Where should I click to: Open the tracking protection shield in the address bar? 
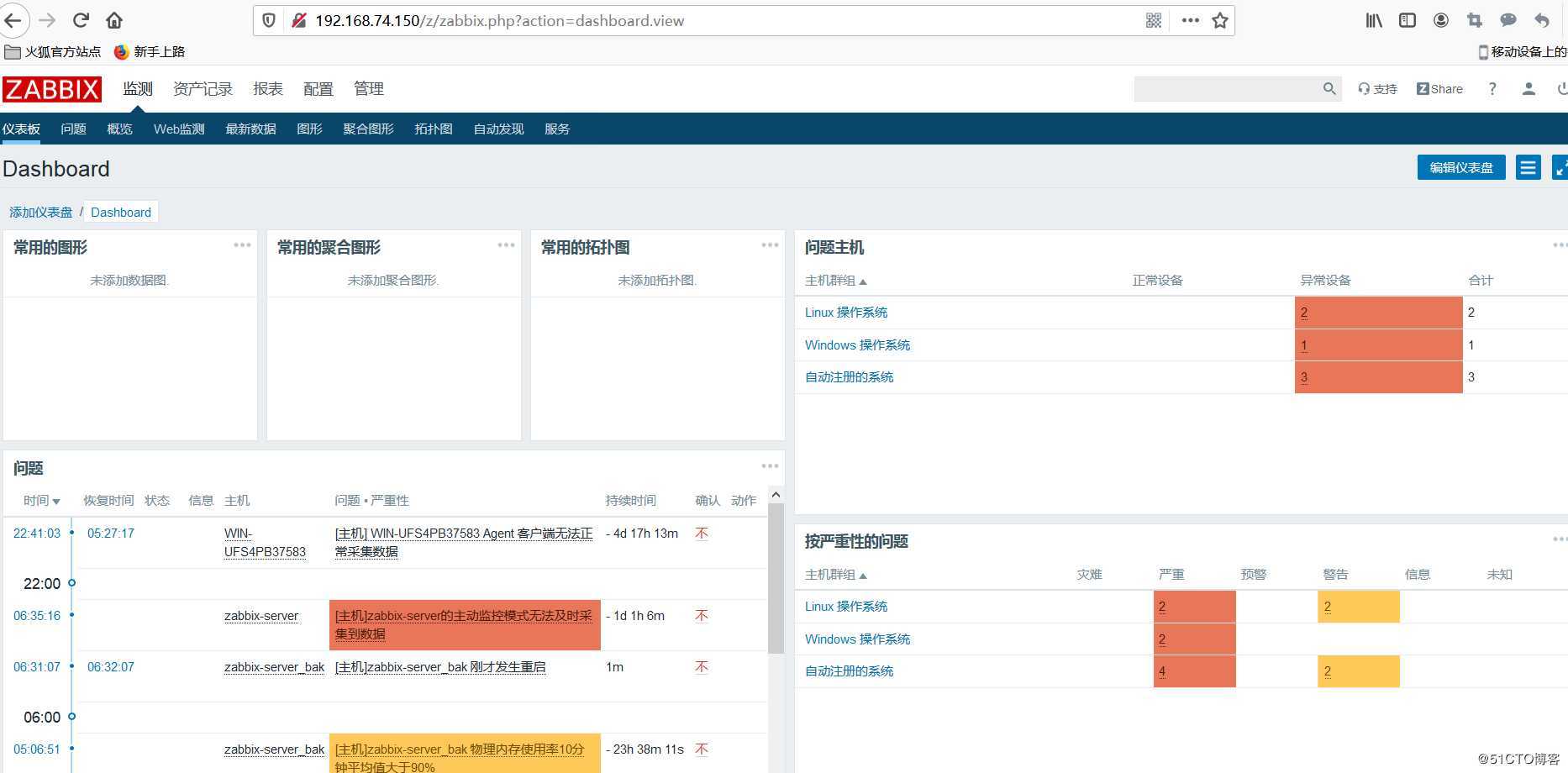point(269,20)
